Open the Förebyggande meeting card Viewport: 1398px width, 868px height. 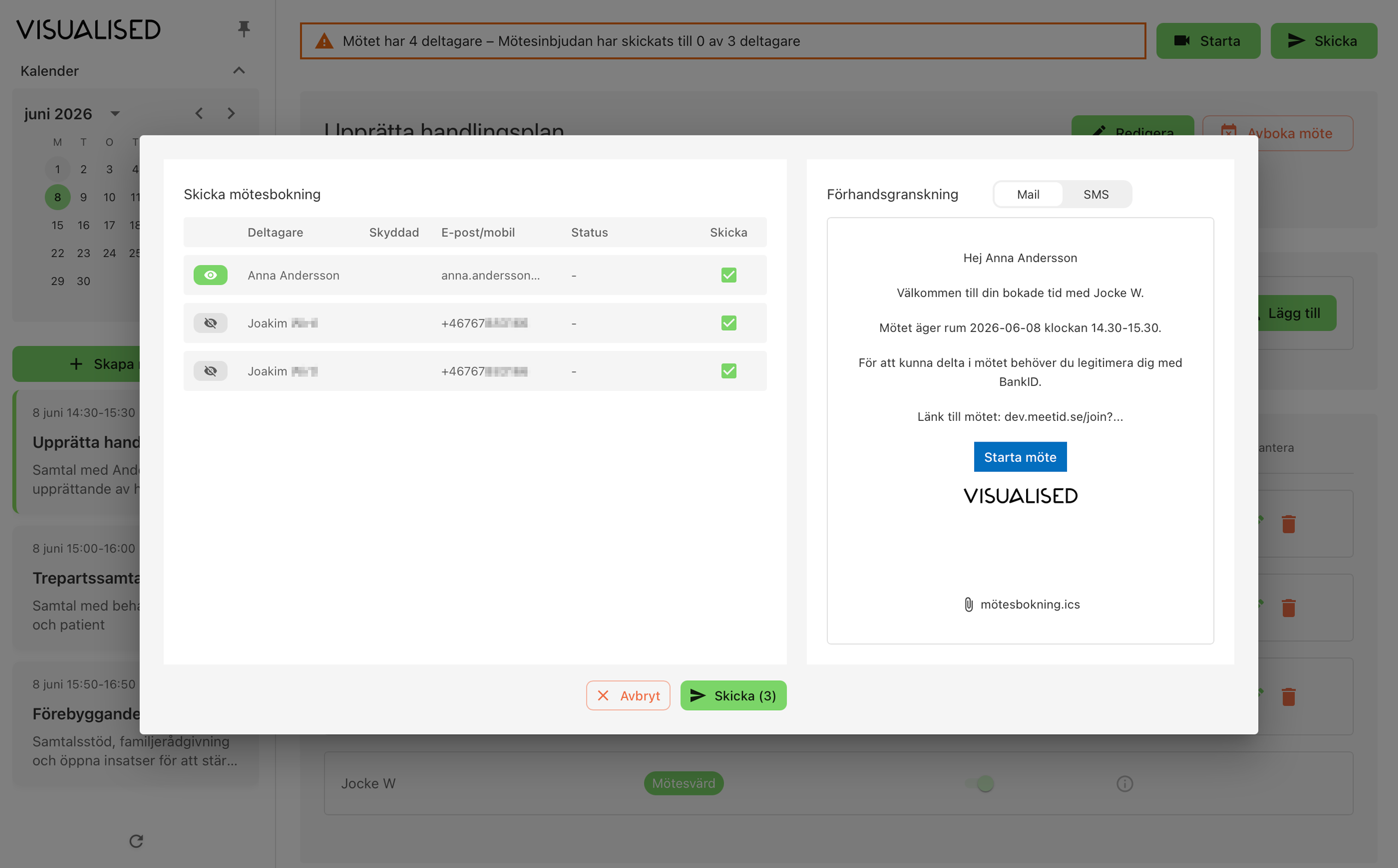pyautogui.click(x=135, y=723)
